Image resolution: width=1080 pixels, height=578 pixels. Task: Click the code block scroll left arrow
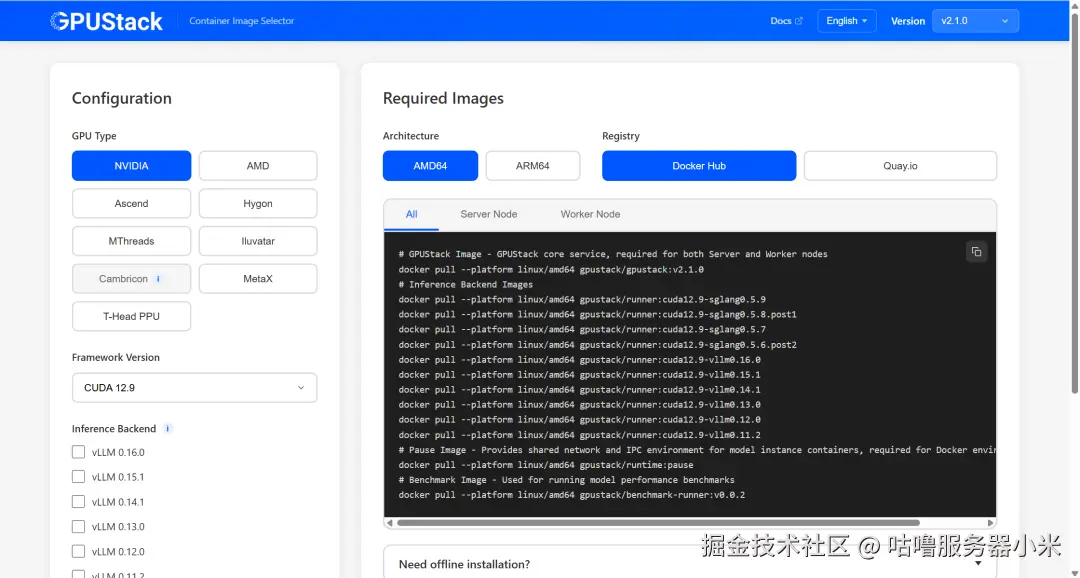(390, 523)
